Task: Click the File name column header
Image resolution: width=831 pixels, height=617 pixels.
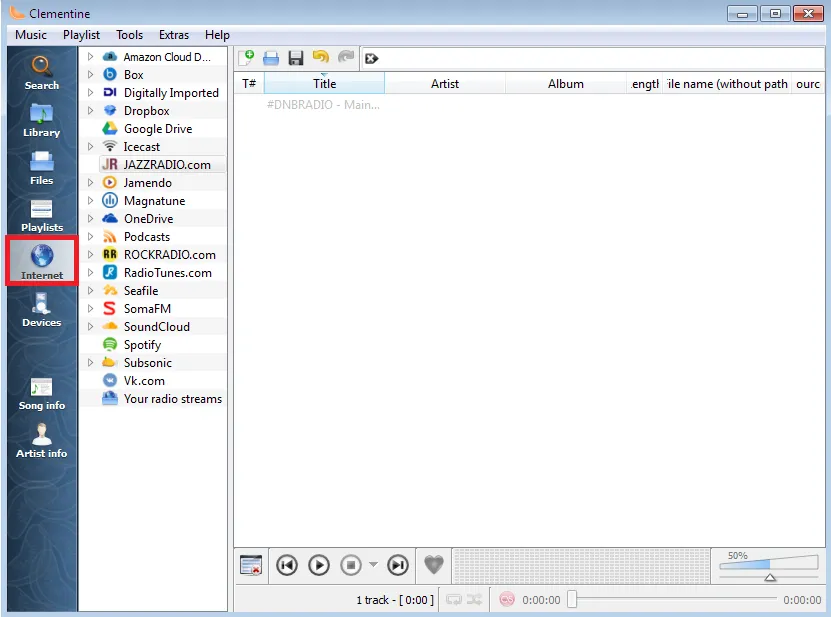Action: (x=727, y=84)
